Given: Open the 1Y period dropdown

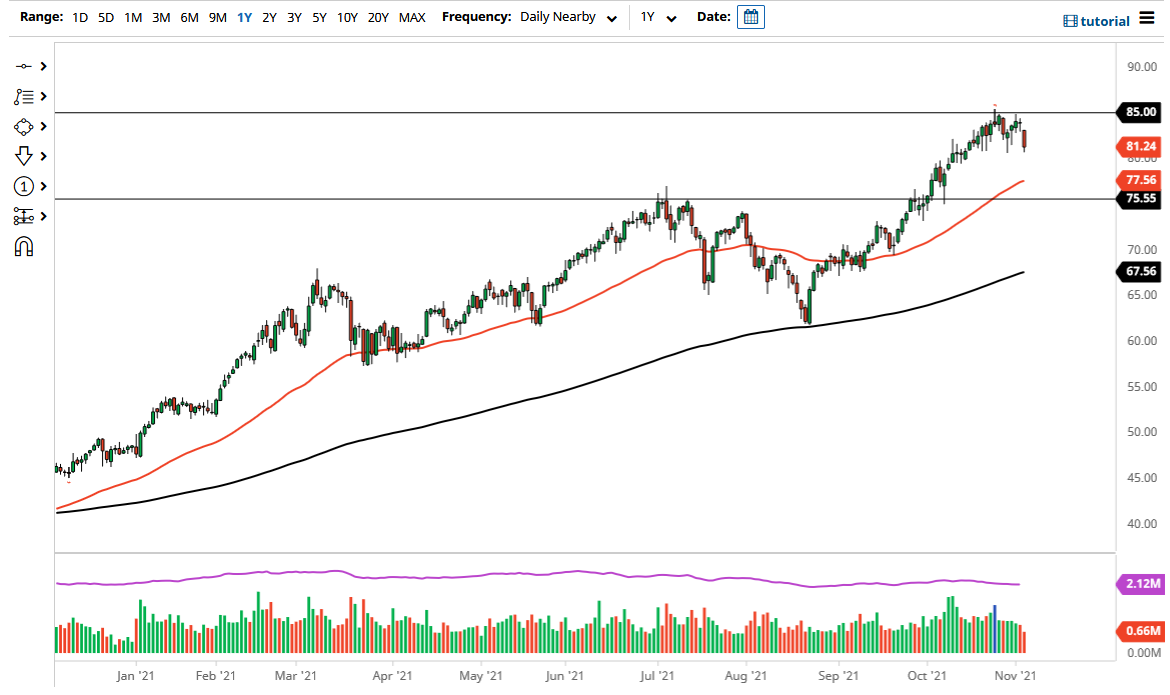Looking at the screenshot, I should (658, 17).
